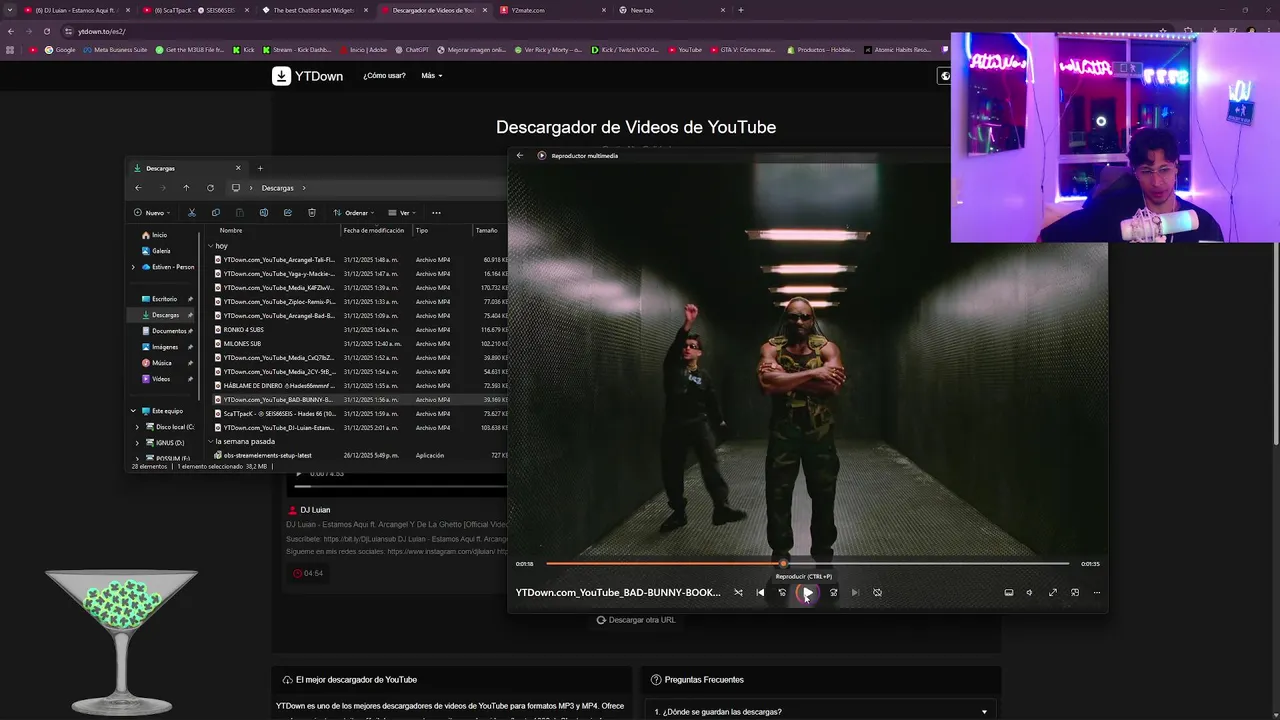Expand Disco local (C:) in the sidebar
1280x720 pixels.
(137, 427)
